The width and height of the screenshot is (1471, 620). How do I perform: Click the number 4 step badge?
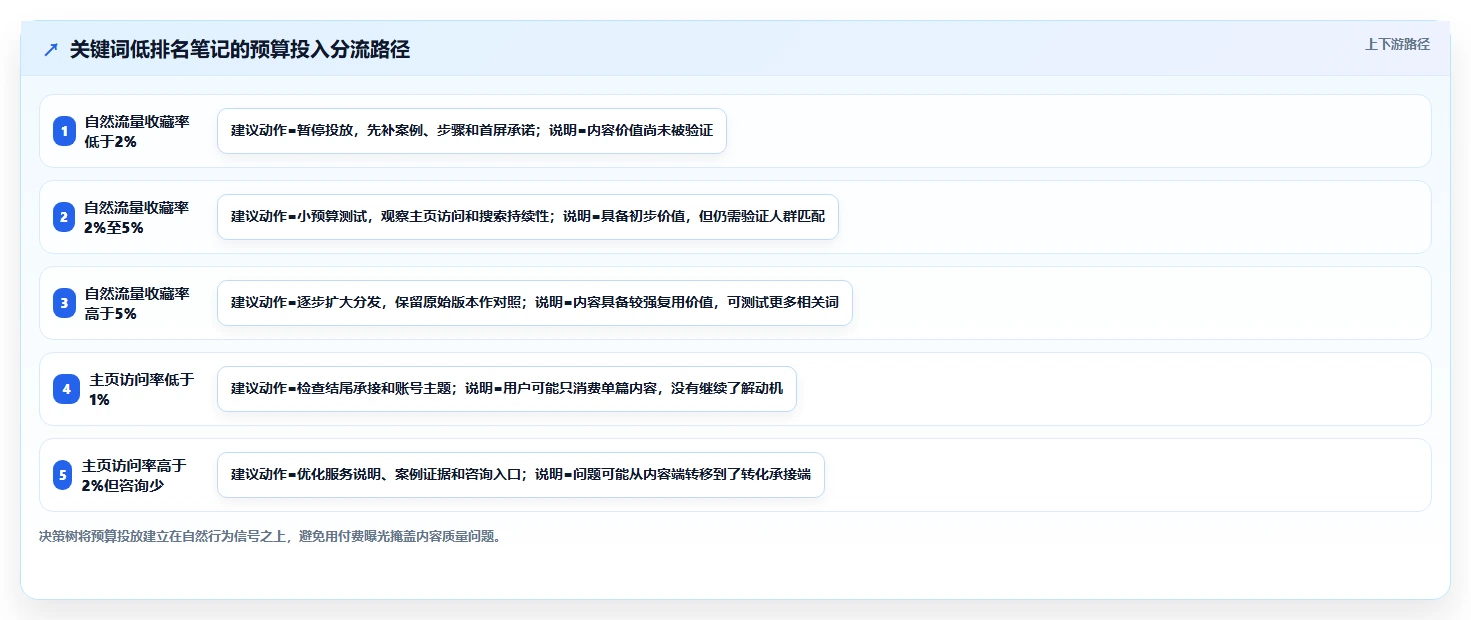pos(66,389)
